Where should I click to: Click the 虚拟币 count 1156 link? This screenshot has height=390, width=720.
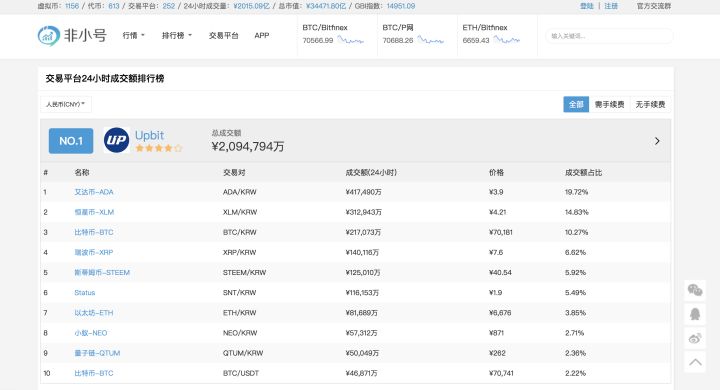click(72, 6)
